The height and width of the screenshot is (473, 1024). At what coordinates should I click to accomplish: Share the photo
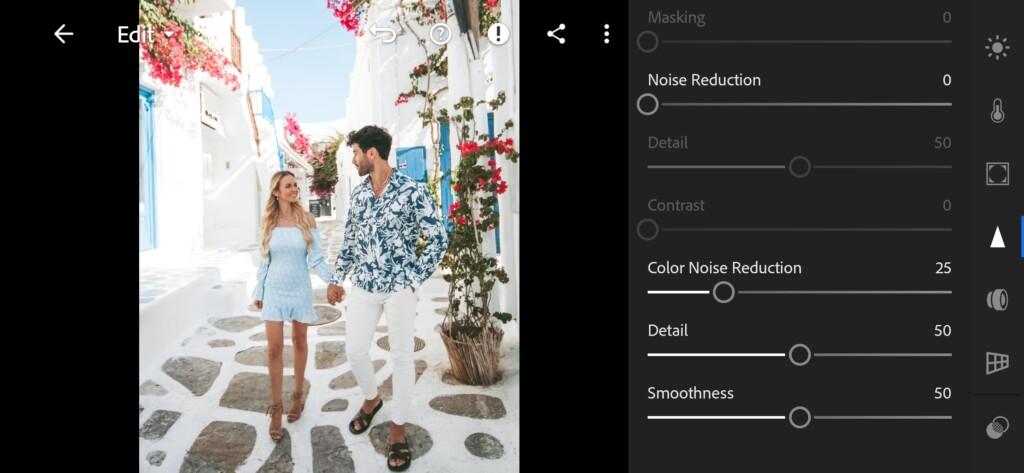[556, 34]
